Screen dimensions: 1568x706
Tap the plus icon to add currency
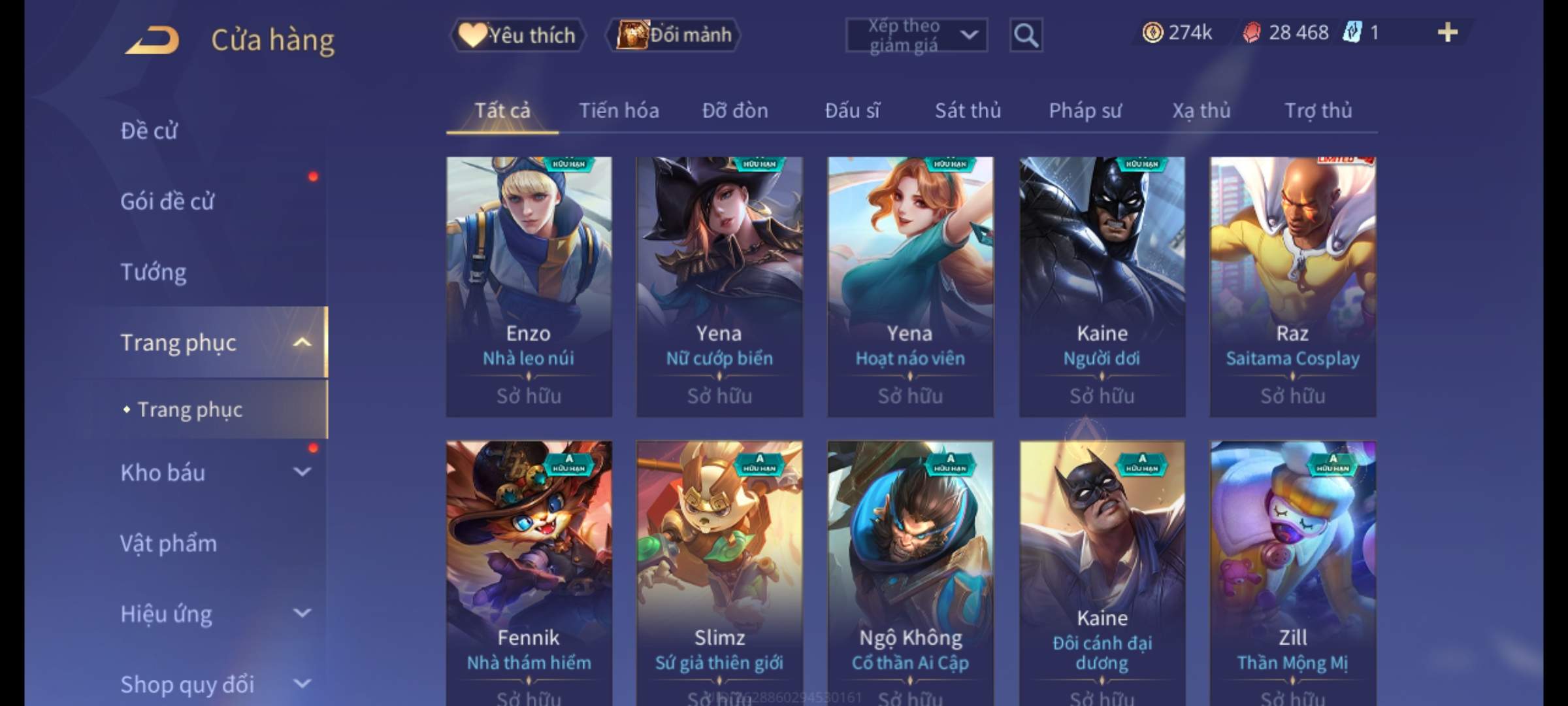1448,33
